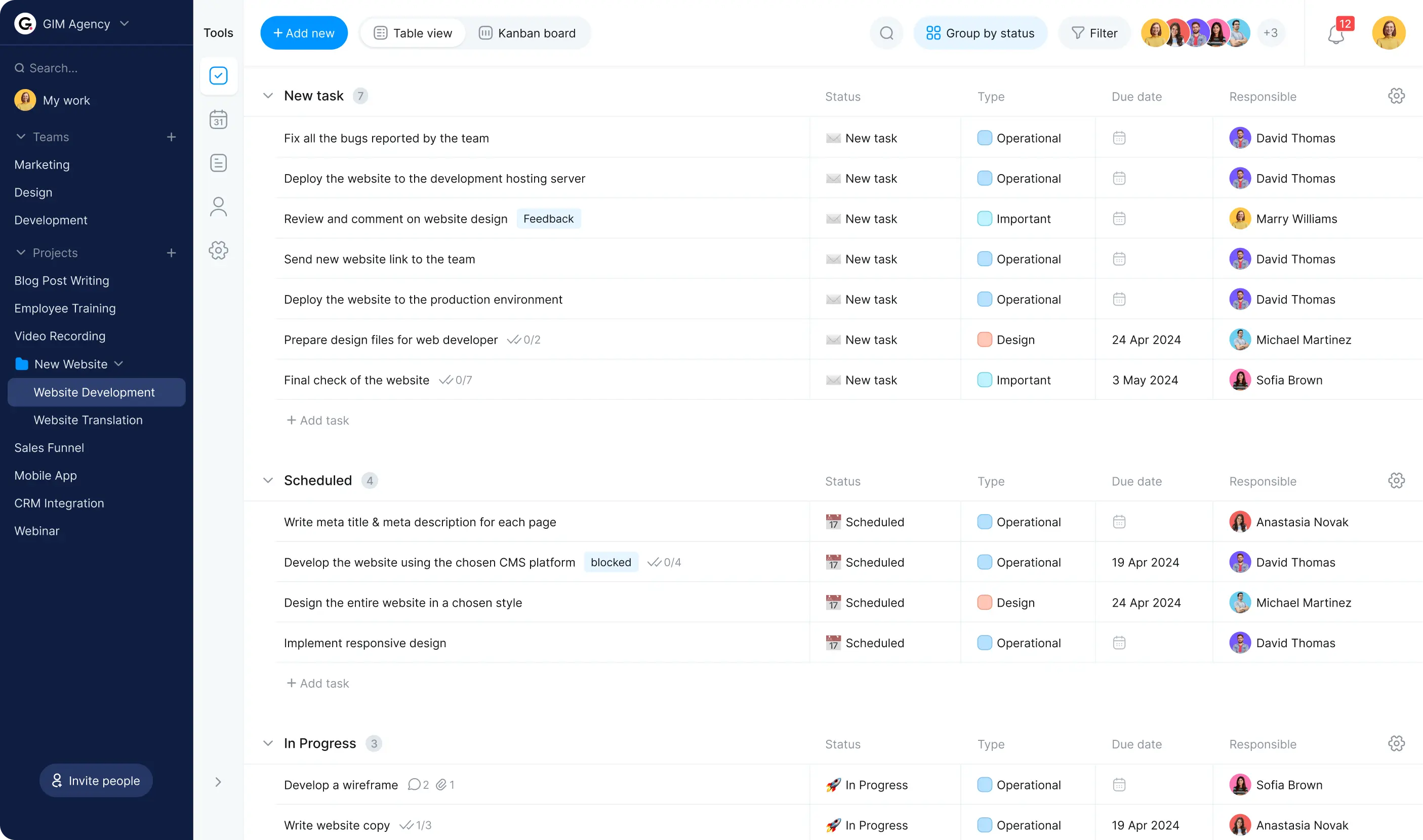
Task: Change In Progress status of Develop a wireframe
Action: [x=866, y=784]
